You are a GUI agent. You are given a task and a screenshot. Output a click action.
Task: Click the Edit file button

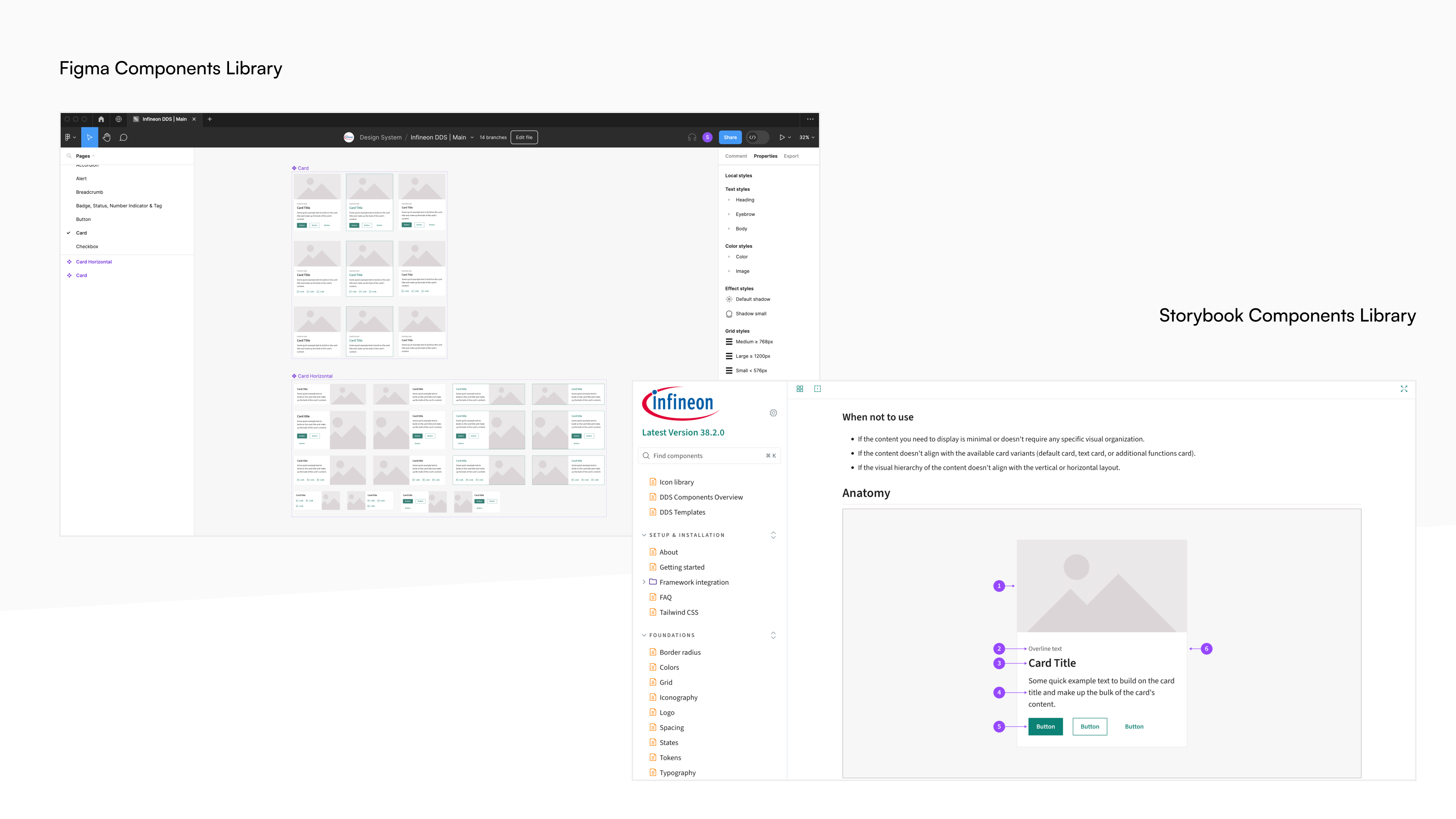click(524, 137)
